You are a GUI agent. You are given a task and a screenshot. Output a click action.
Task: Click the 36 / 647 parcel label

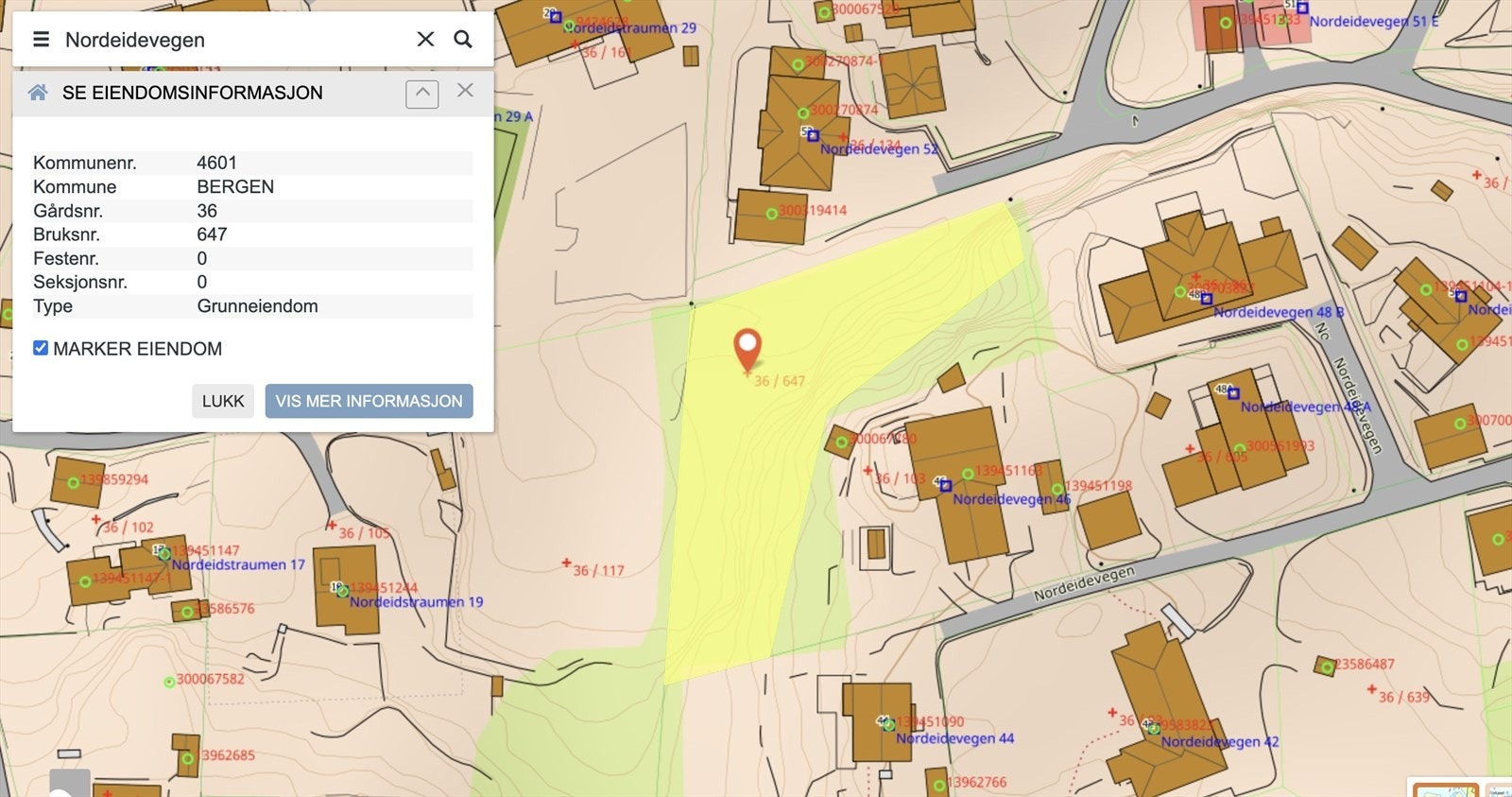click(x=780, y=381)
